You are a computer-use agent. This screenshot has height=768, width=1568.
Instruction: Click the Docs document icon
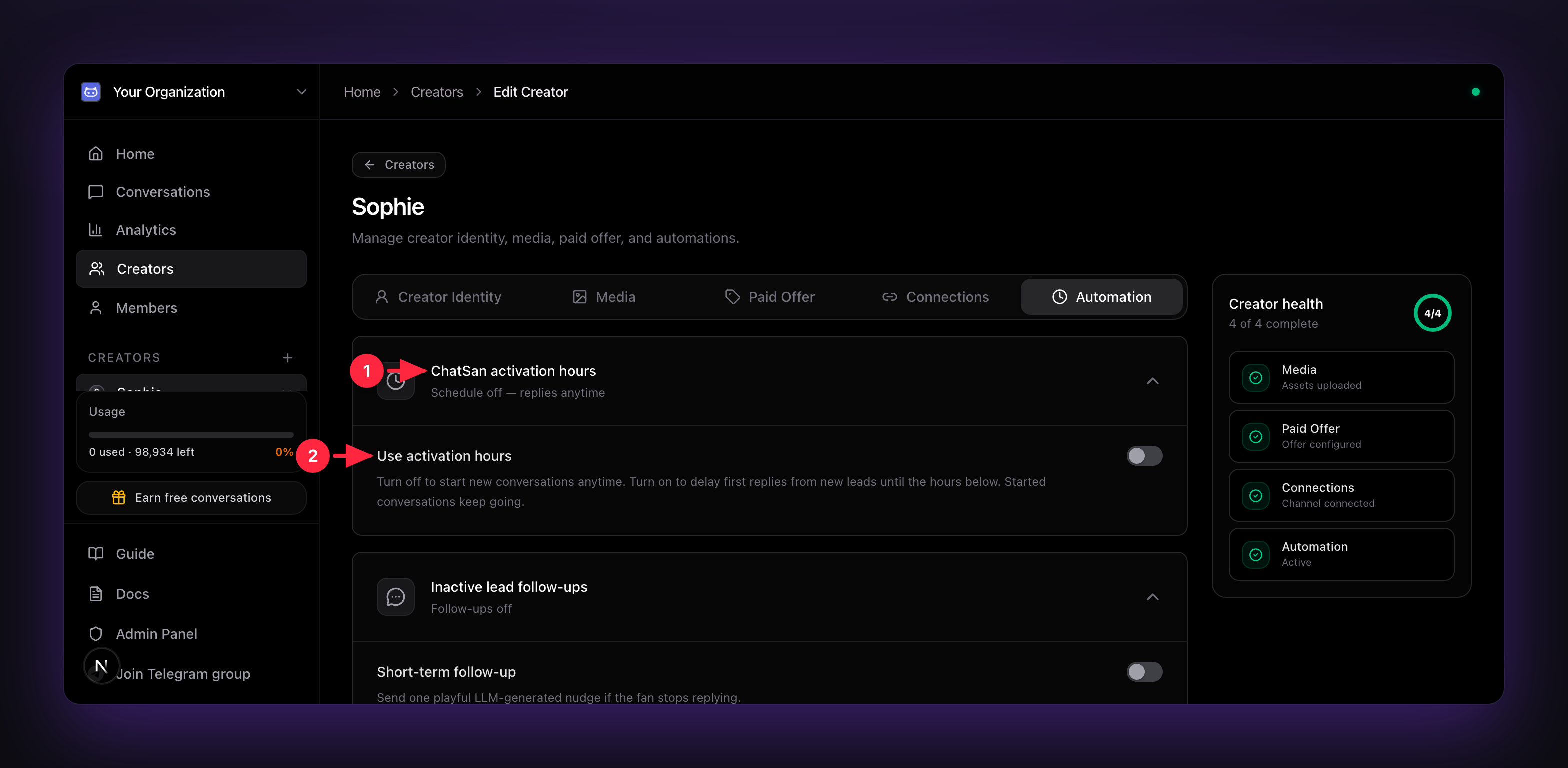coord(96,594)
